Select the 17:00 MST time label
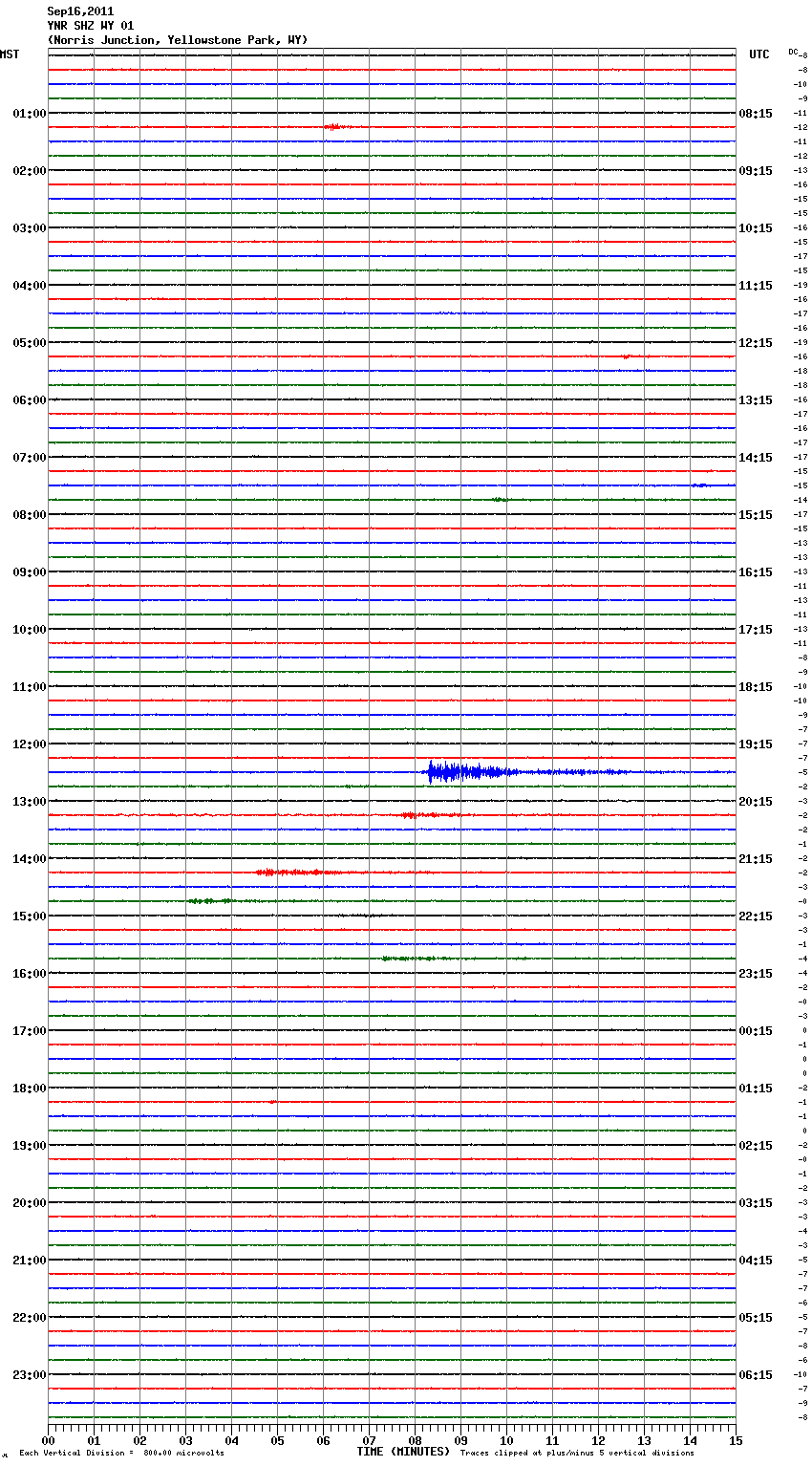 tap(30, 1030)
